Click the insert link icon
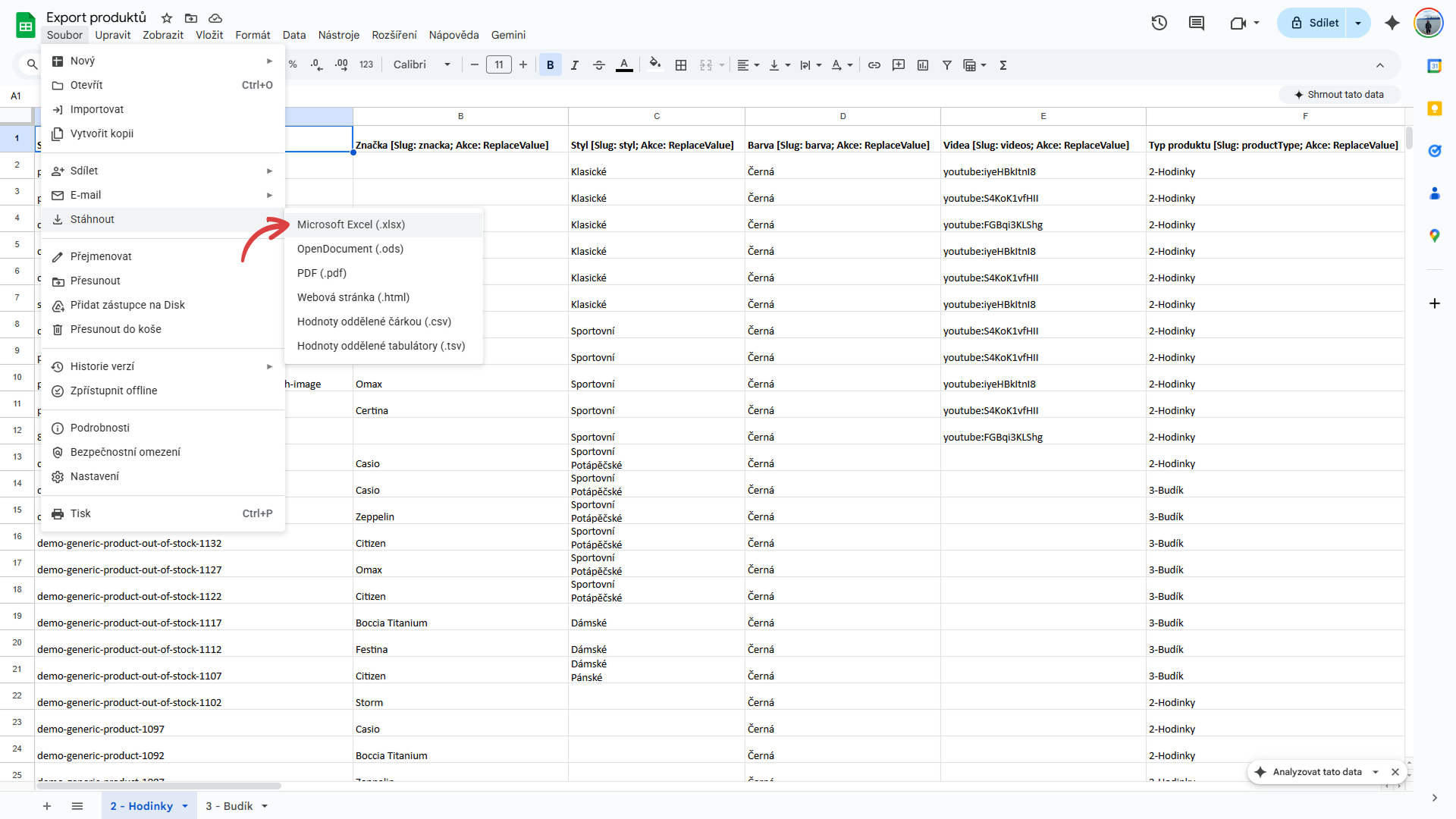1456x819 pixels. [874, 65]
